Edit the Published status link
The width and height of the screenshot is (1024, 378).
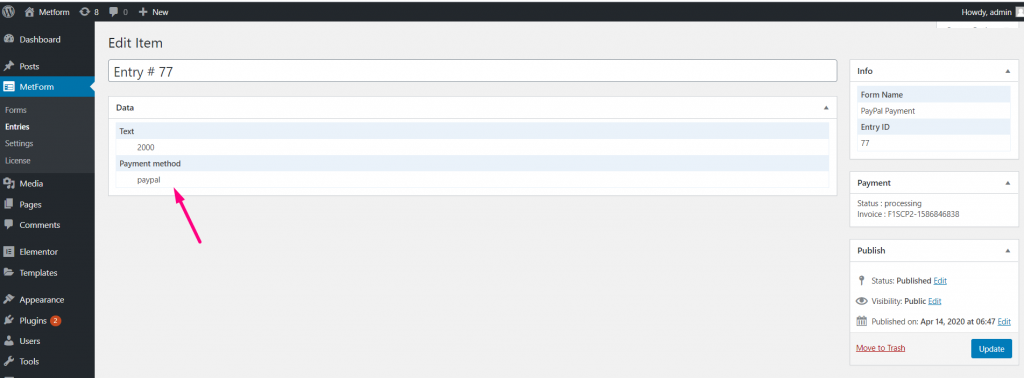point(940,281)
